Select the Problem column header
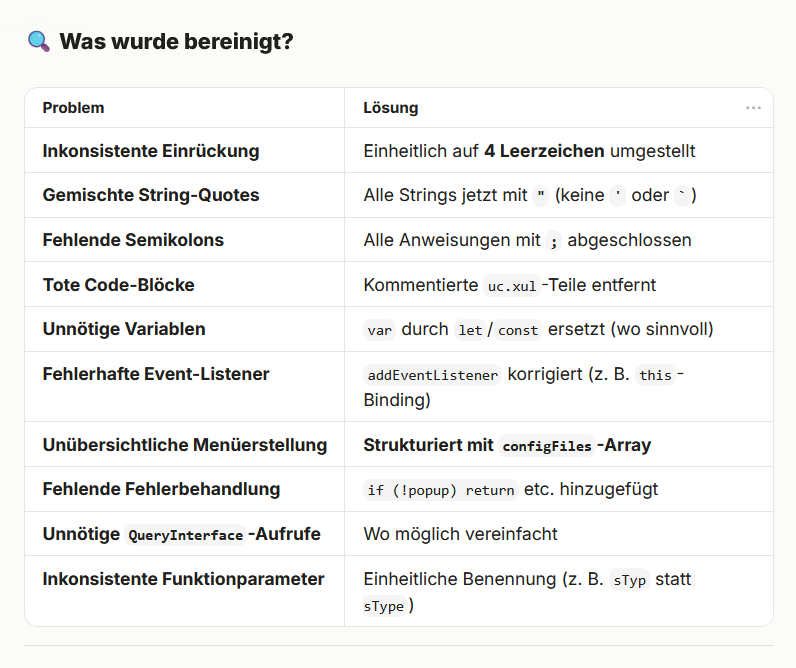The height and width of the screenshot is (668, 796). click(73, 108)
